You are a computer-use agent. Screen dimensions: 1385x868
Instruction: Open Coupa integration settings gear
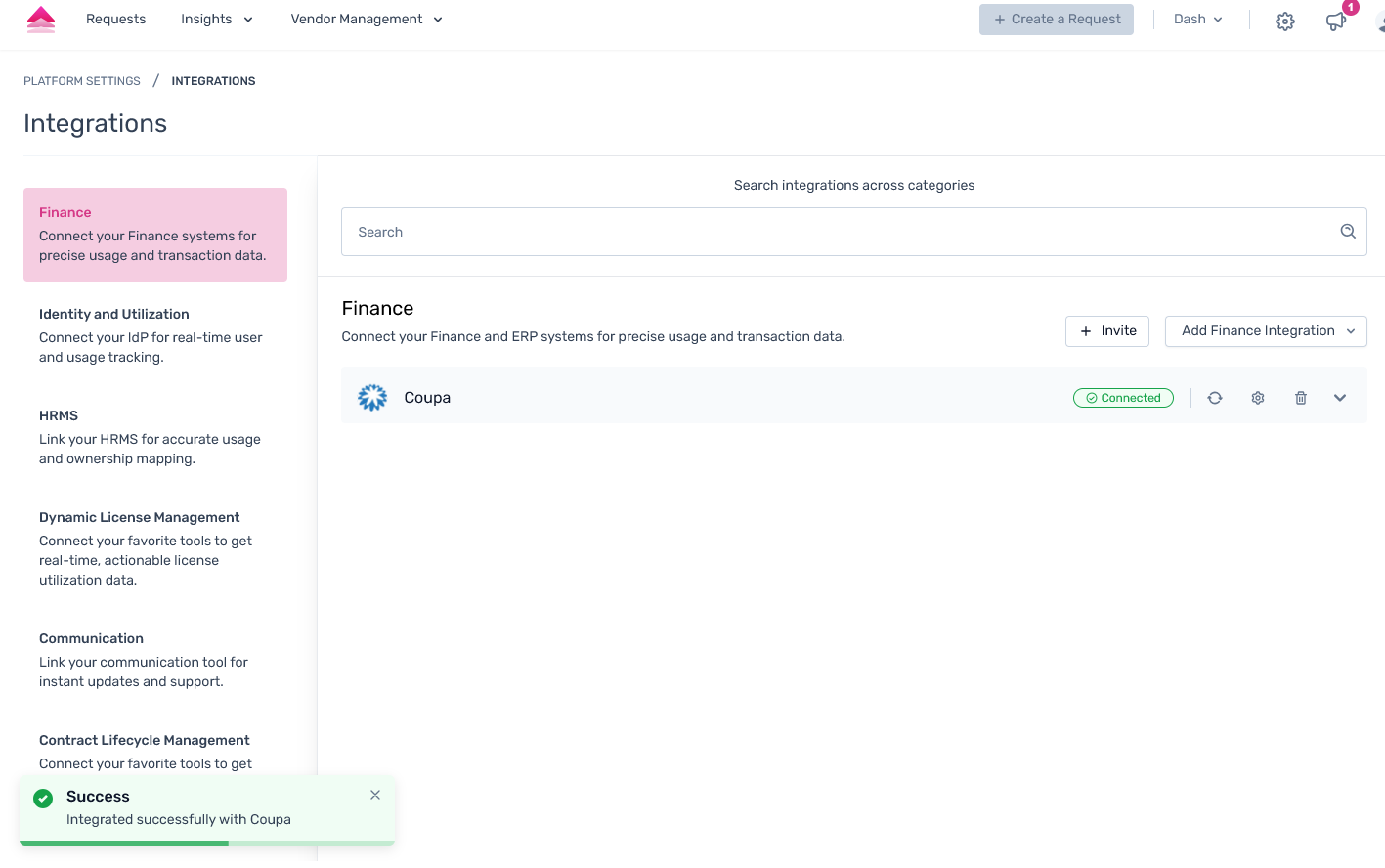(1258, 398)
